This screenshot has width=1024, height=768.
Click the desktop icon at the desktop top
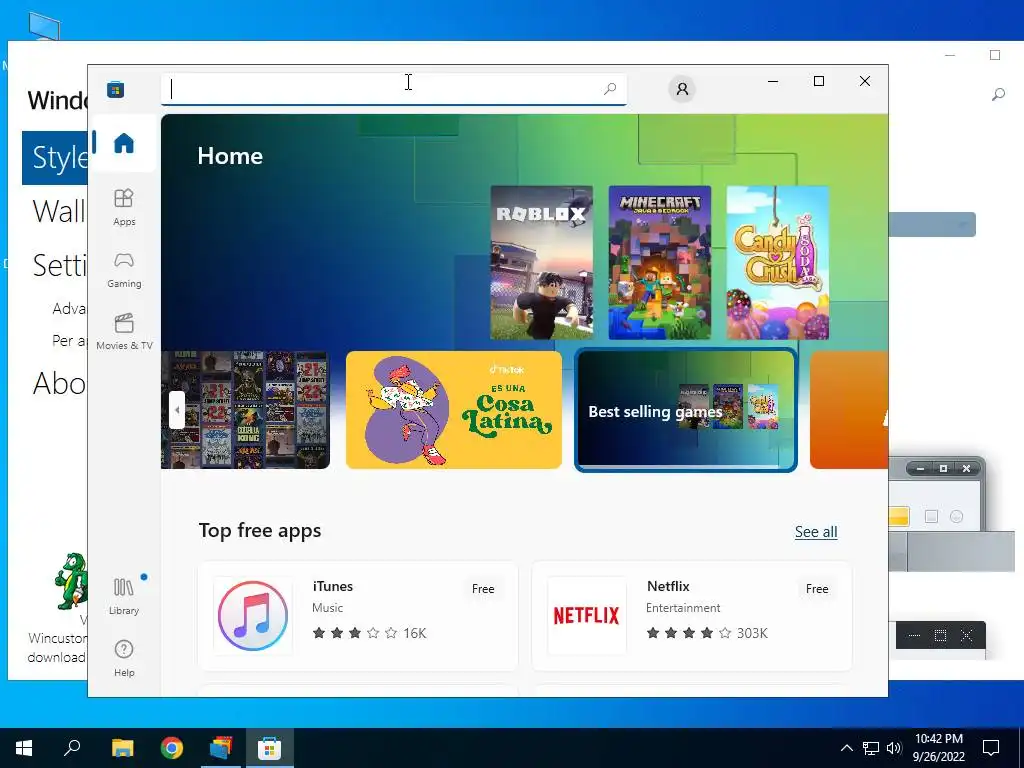(44, 26)
